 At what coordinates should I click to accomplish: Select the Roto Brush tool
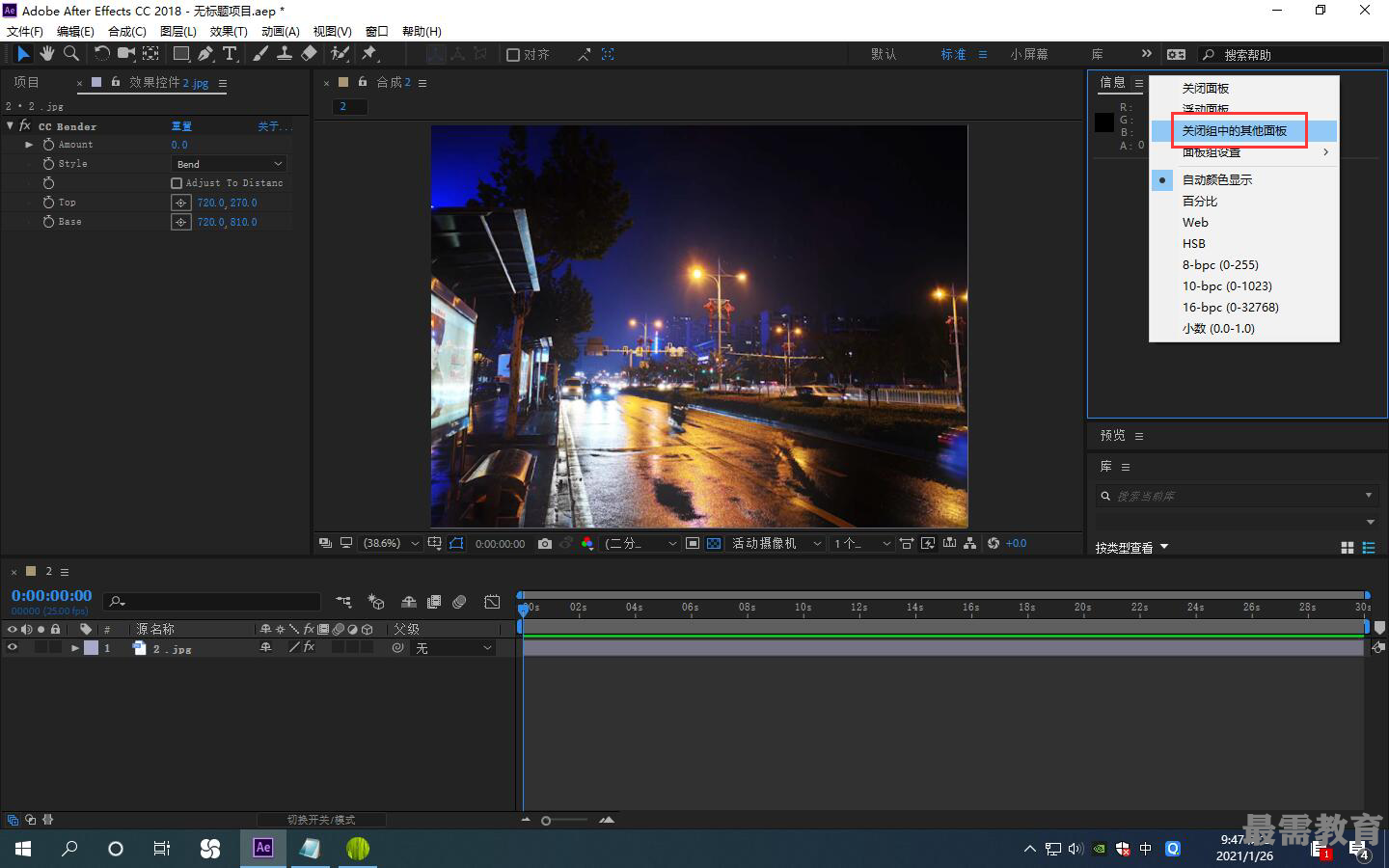(340, 54)
